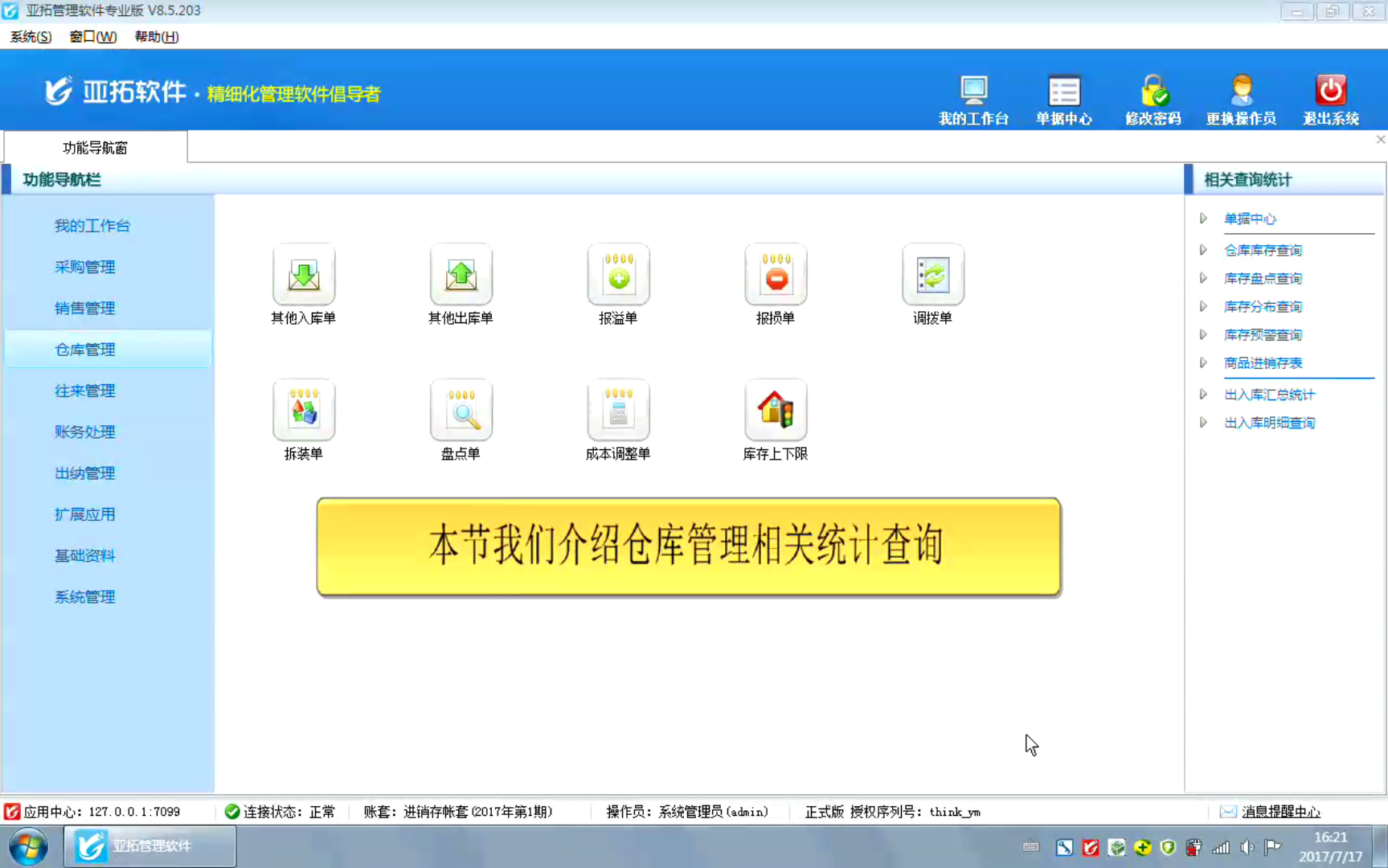Open the 系统(S) menu
The height and width of the screenshot is (868, 1388).
click(31, 37)
